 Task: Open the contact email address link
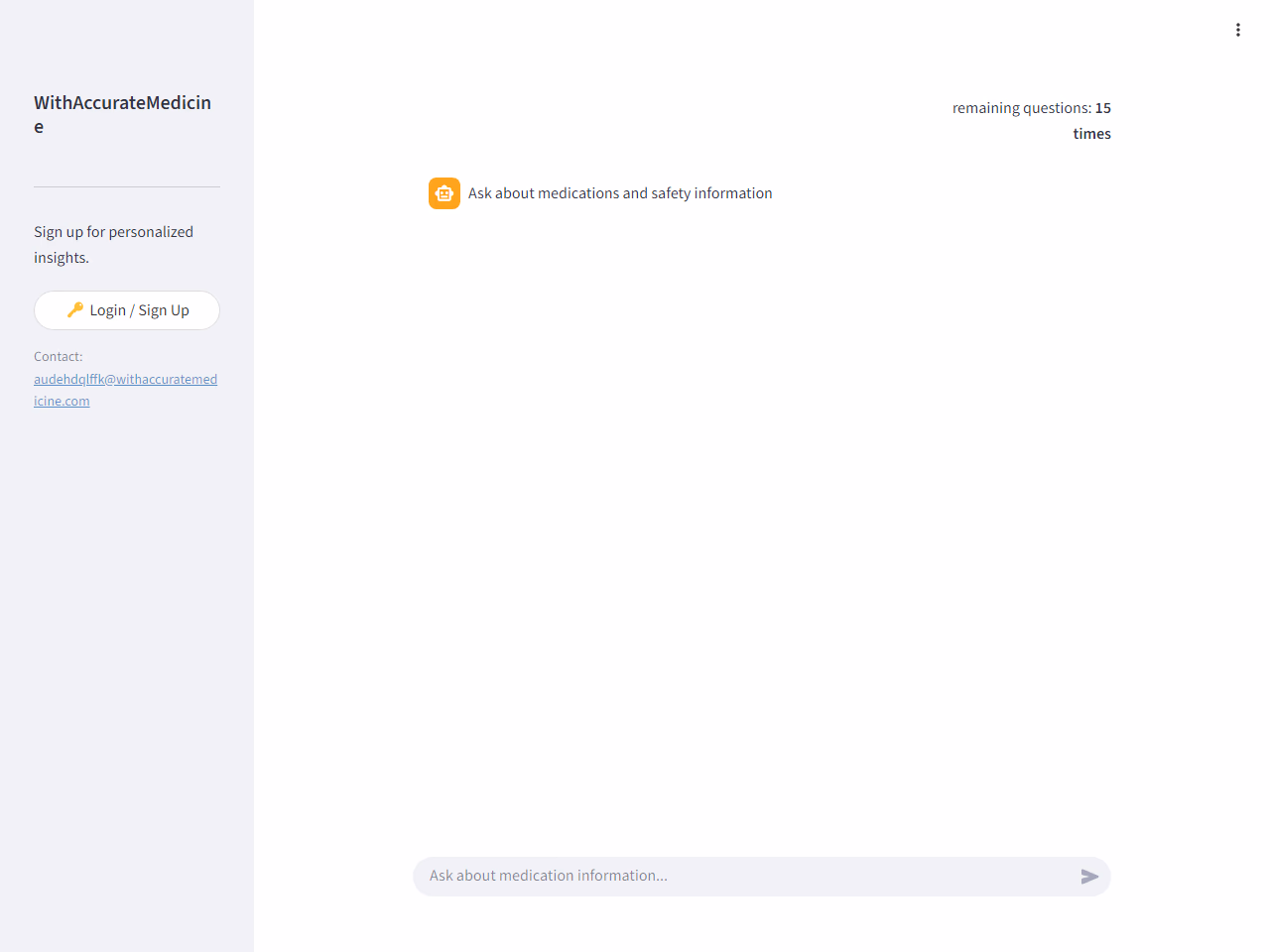pos(125,380)
